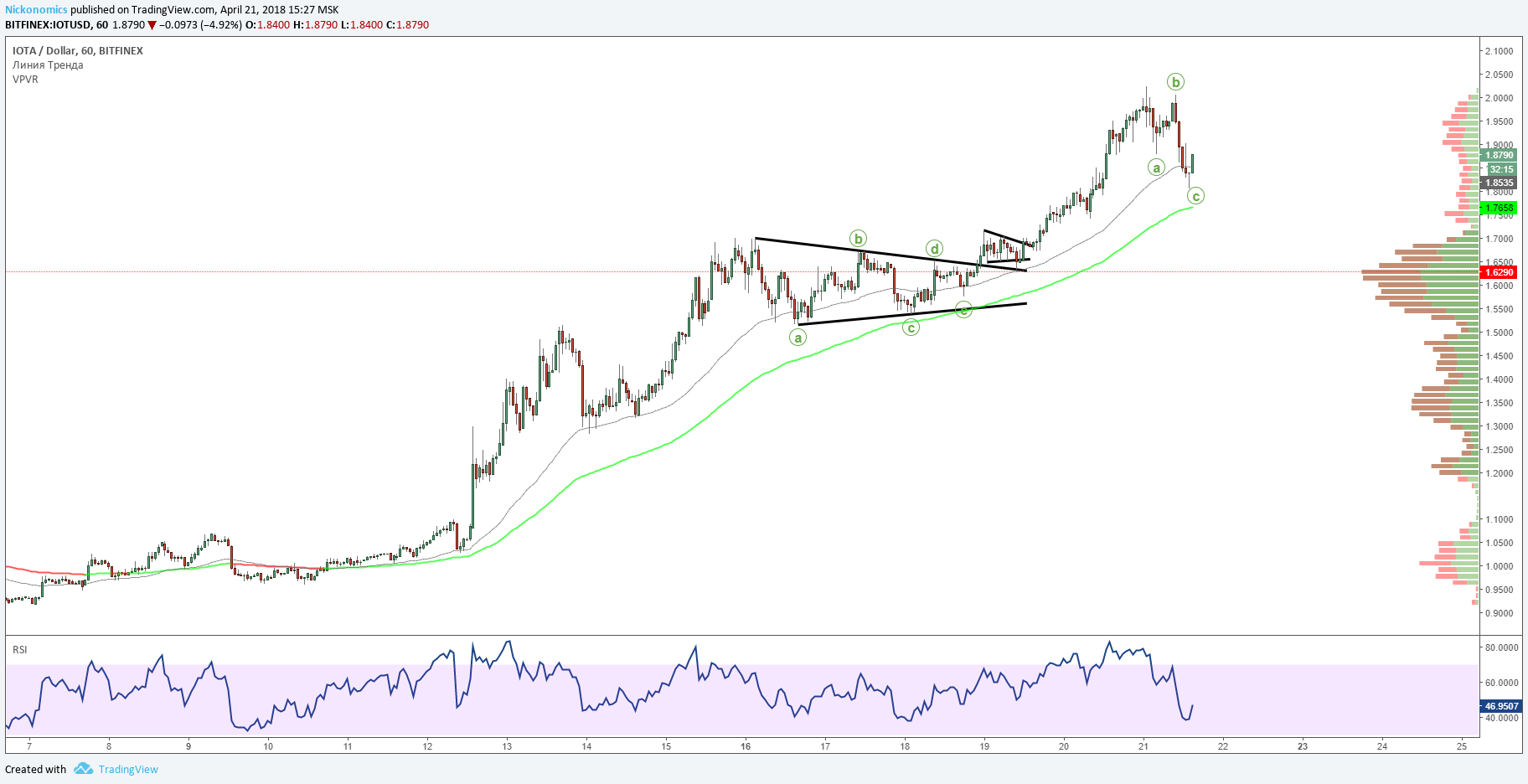Click the bold 16 date label on the time axis
Viewport: 1528px width, 784px height.
[746, 745]
